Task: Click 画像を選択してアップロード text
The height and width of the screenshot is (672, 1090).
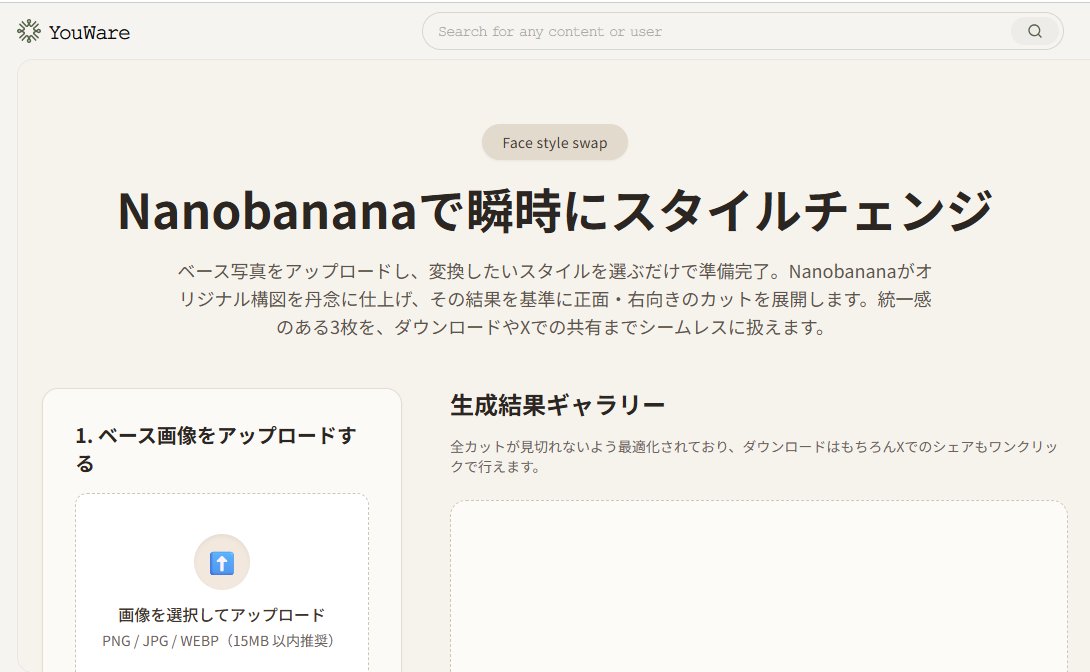Action: point(221,615)
